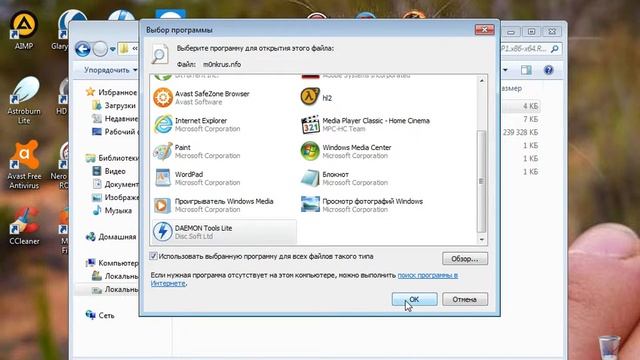Open AIMP desktop shortcut
Screen dimensions: 640x360
[x=24, y=31]
